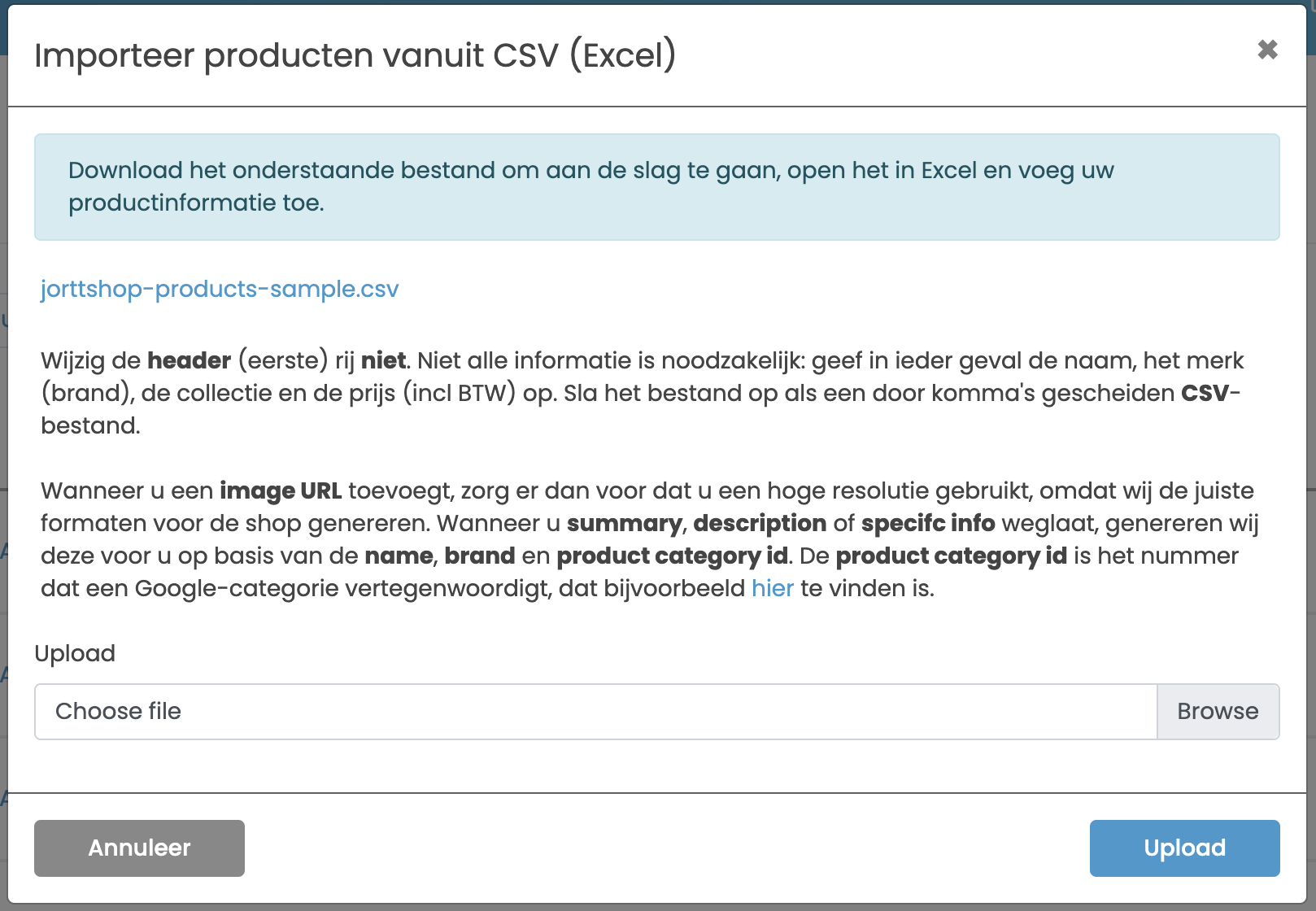1316x911 pixels.
Task: Close the CSV import dialog with the X
Action: (x=1267, y=50)
